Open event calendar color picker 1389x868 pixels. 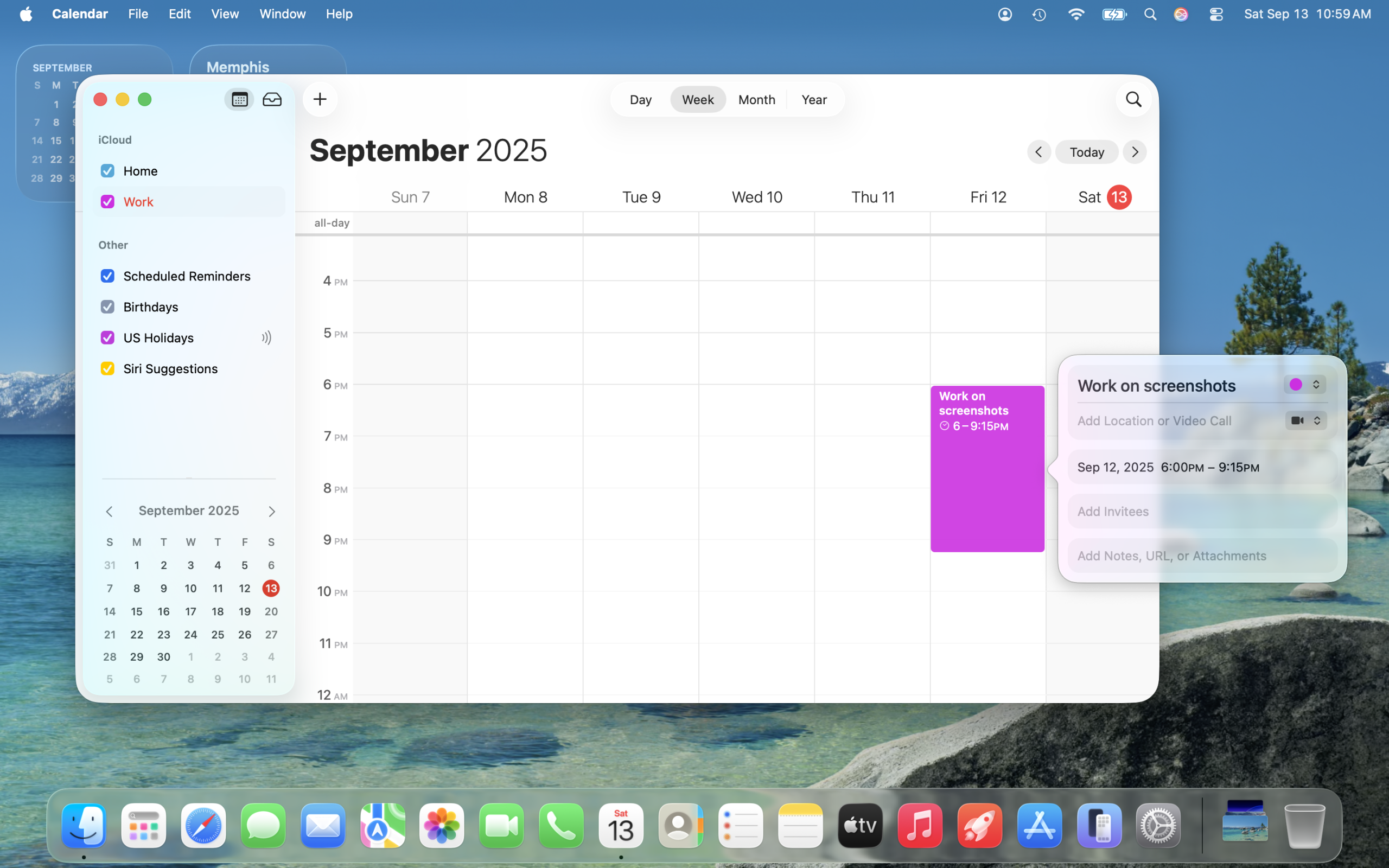coord(1304,385)
